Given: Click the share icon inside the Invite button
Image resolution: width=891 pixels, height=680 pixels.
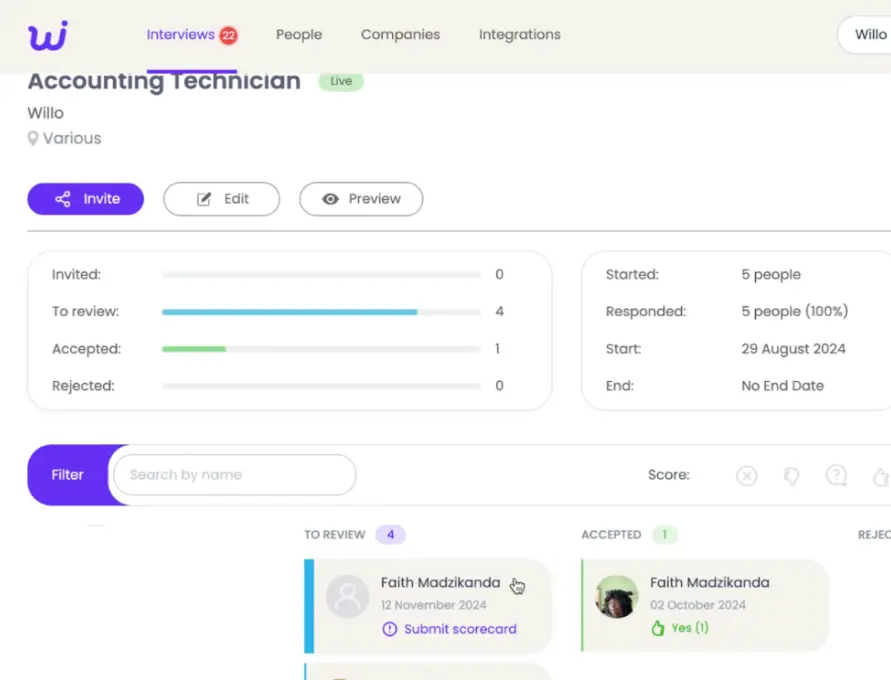Looking at the screenshot, I should pos(63,199).
